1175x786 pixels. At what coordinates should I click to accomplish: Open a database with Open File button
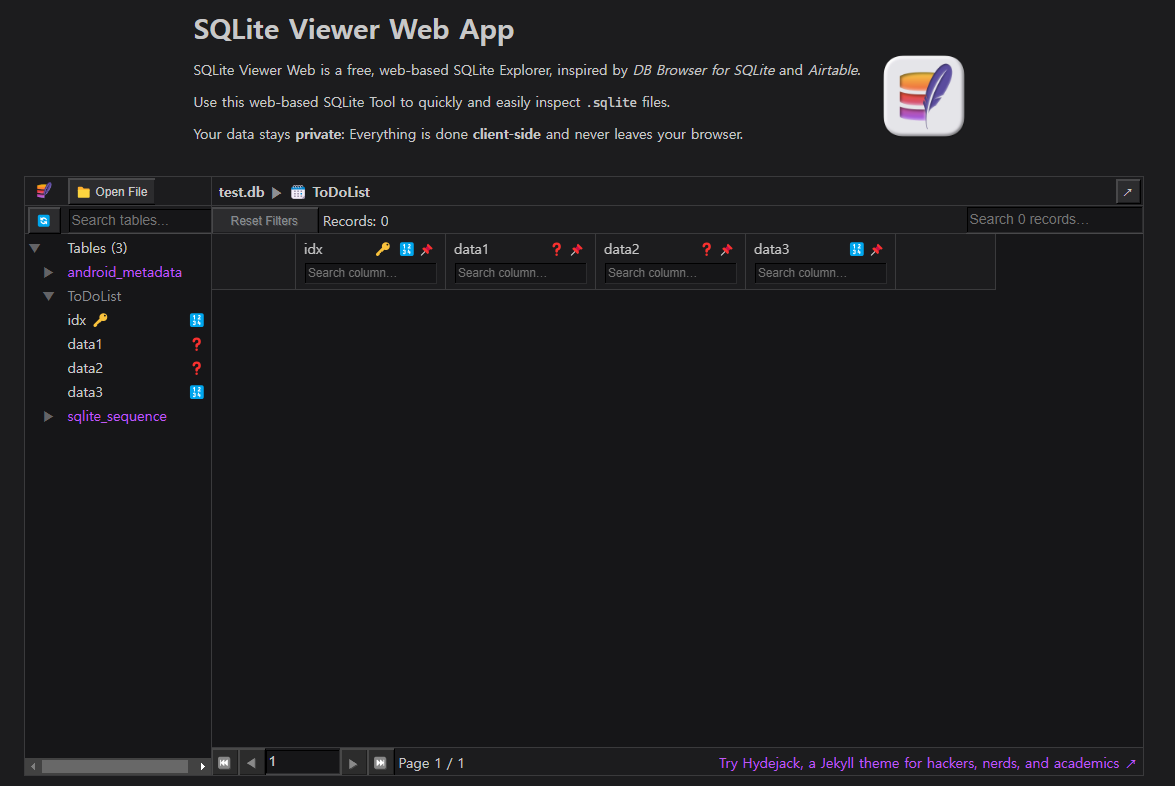click(x=112, y=192)
